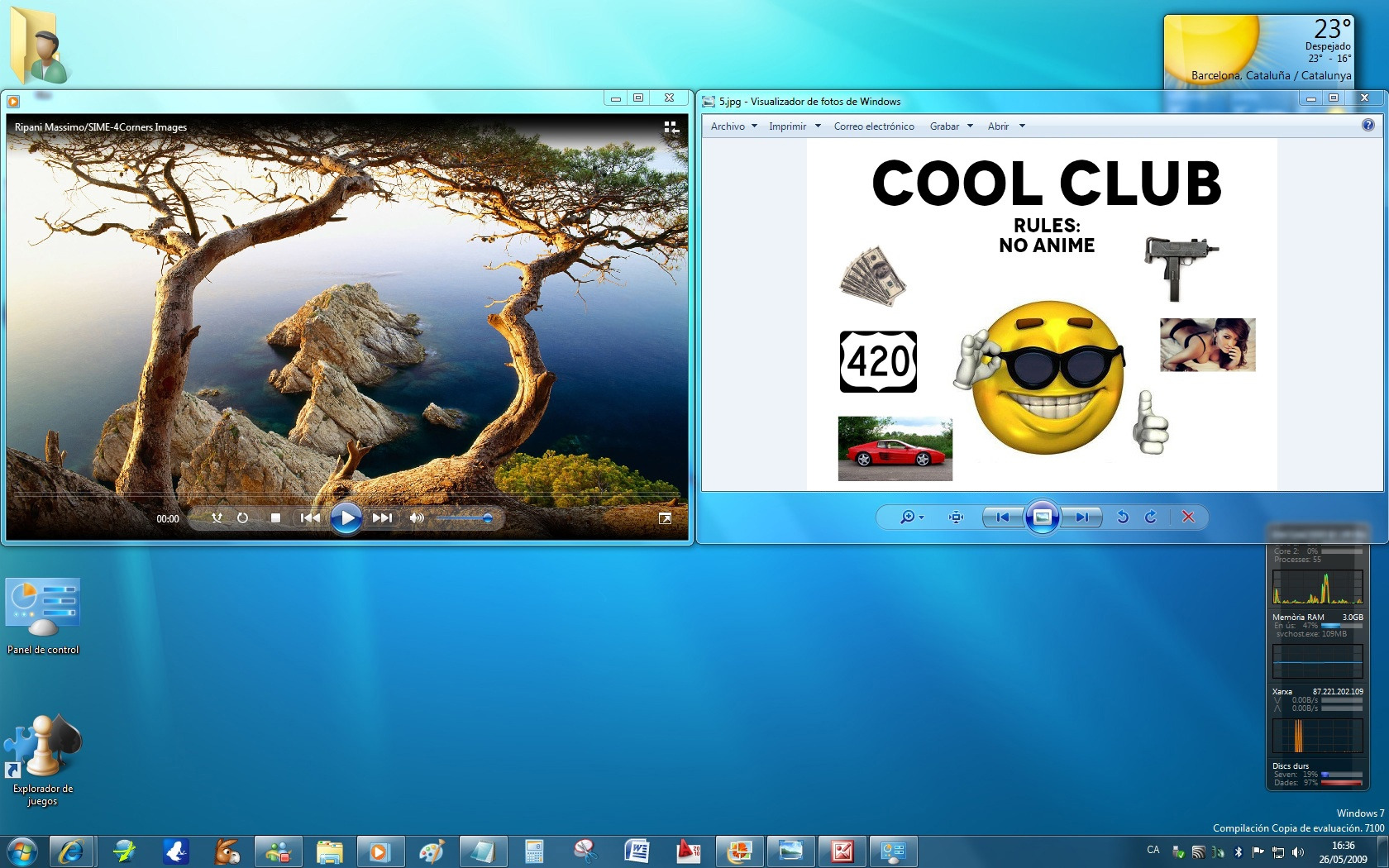This screenshot has height=868, width=1389.
Task: Start the photo slideshow
Action: tap(1042, 517)
